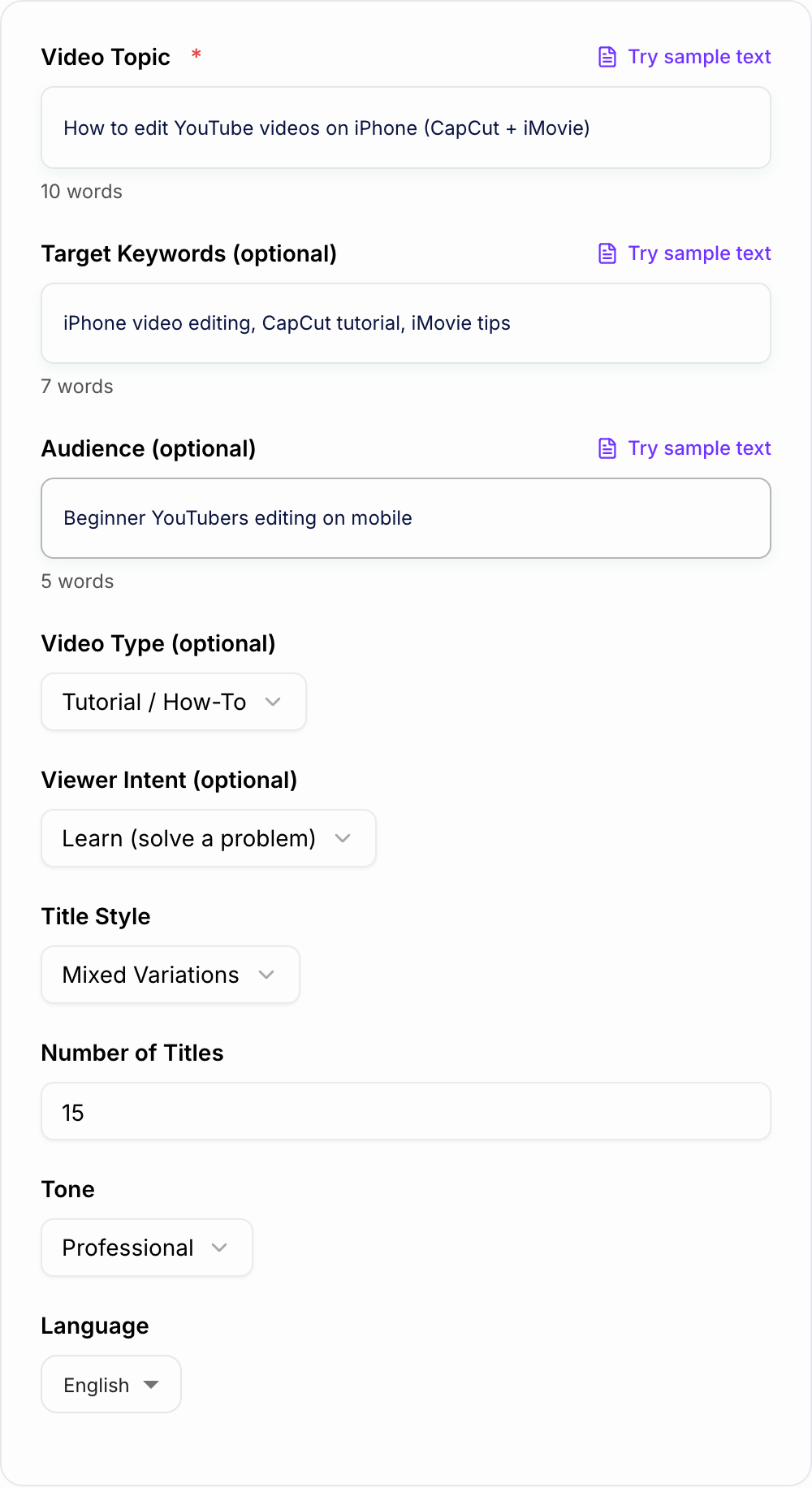The height and width of the screenshot is (1488, 812).
Task: Click the 'Number of Titles' label
Action: (132, 1053)
